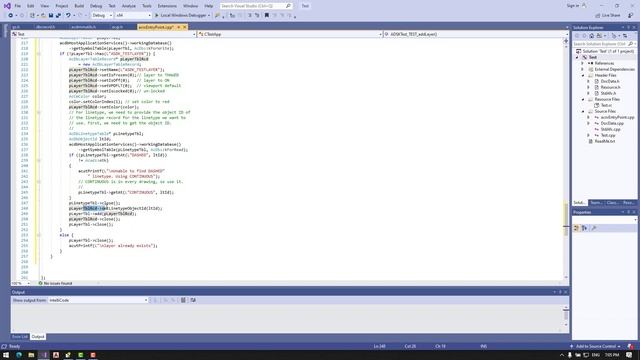The width and height of the screenshot is (640, 360).
Task: Click the Open File toolbar icon
Action: coord(44,16)
